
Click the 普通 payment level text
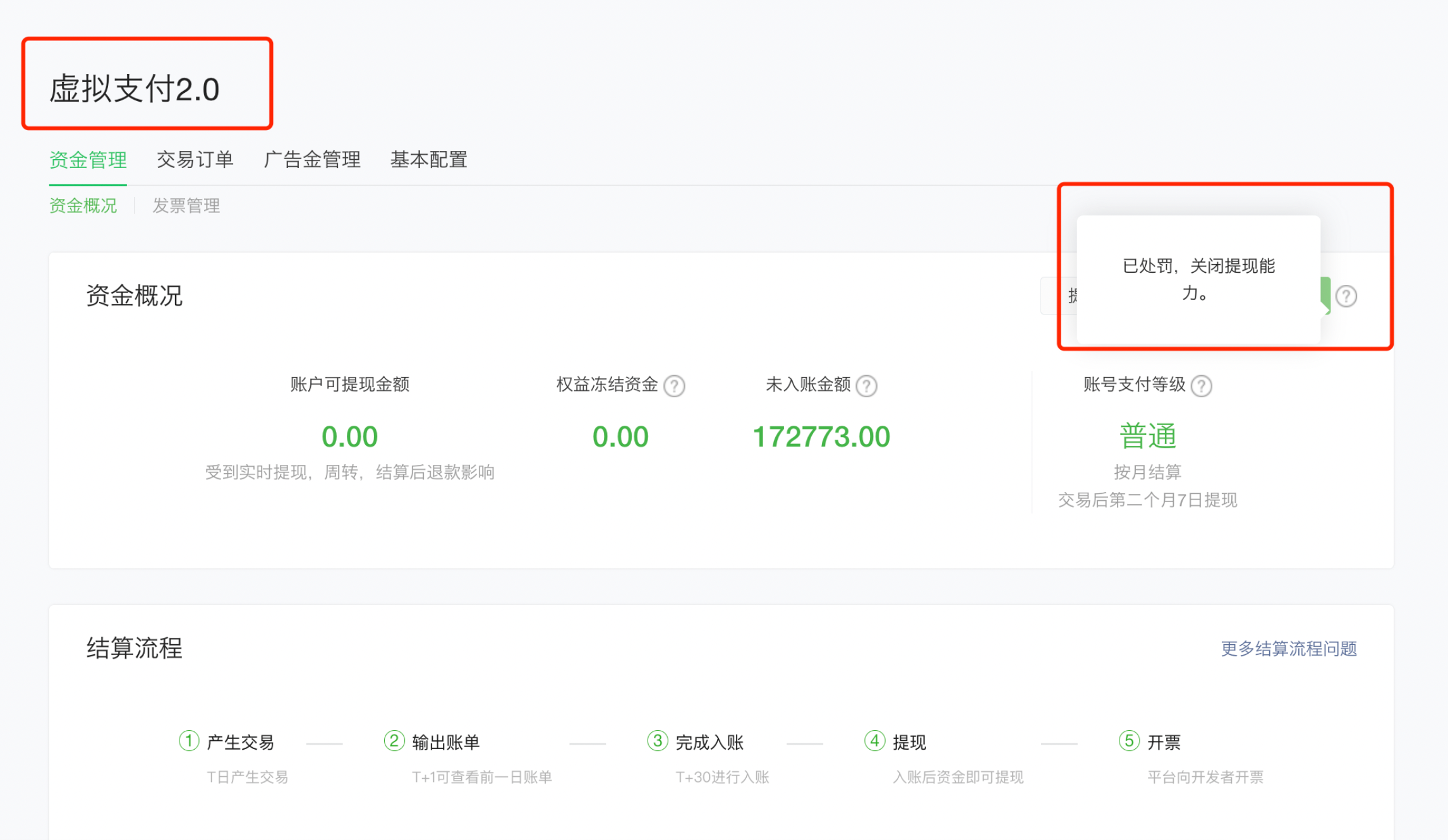(x=1147, y=436)
